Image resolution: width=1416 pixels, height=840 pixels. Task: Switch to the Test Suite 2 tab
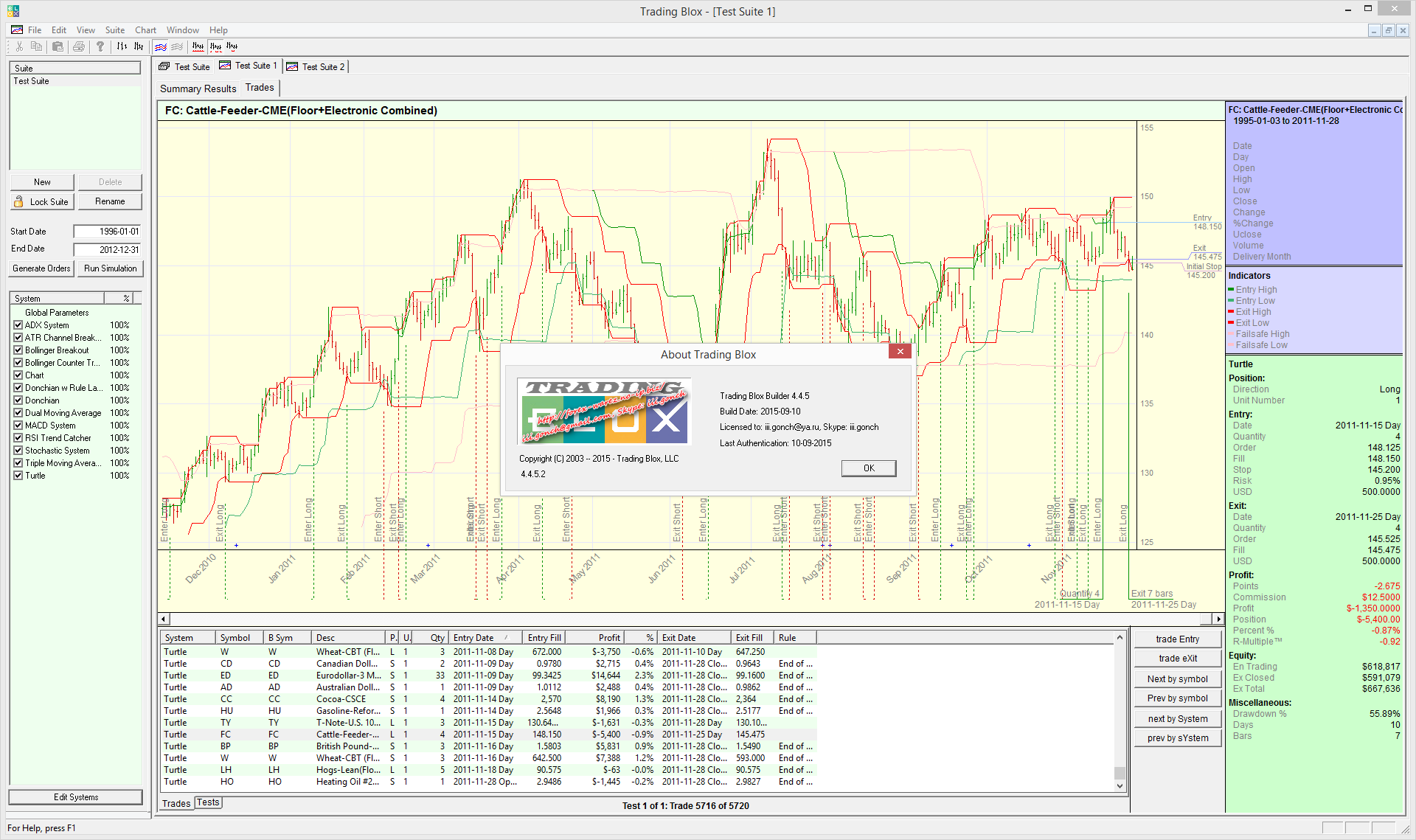tap(316, 66)
